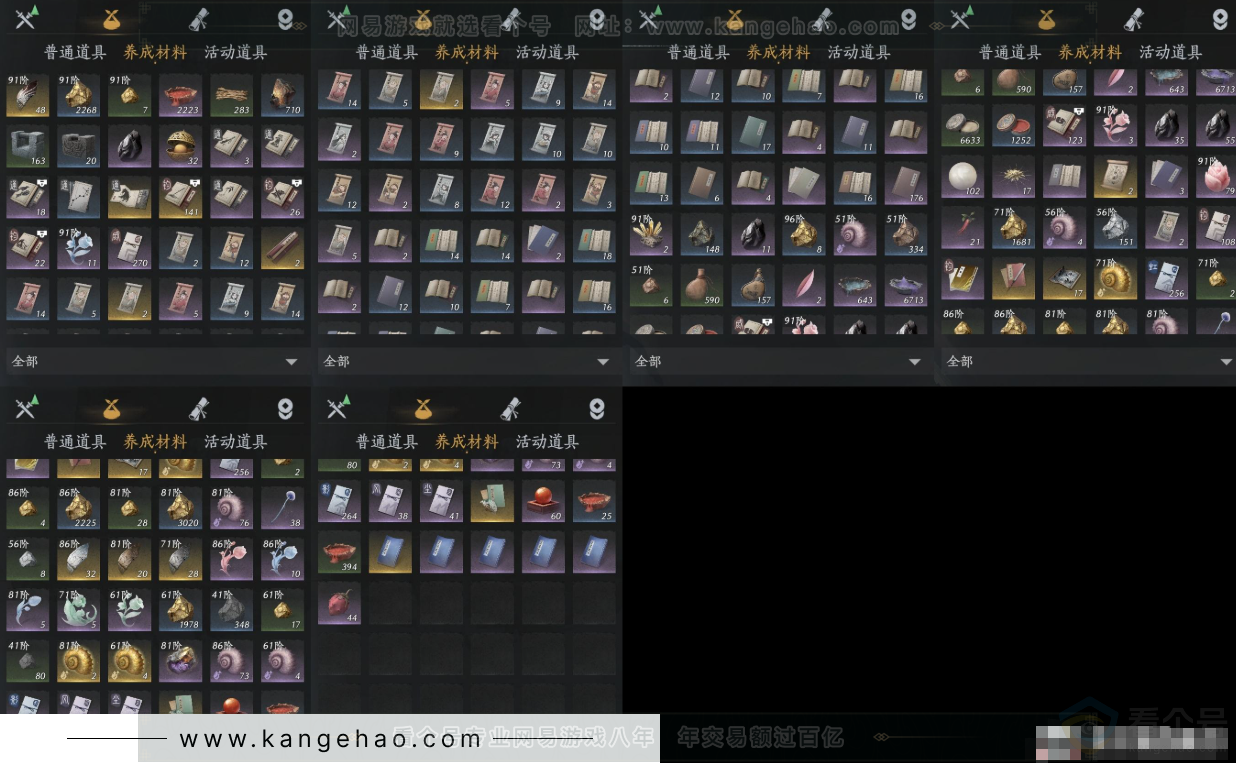Image resolution: width=1236 pixels, height=763 pixels.
Task: Expand the 全部 dropdown in second top panel
Action: 467,361
